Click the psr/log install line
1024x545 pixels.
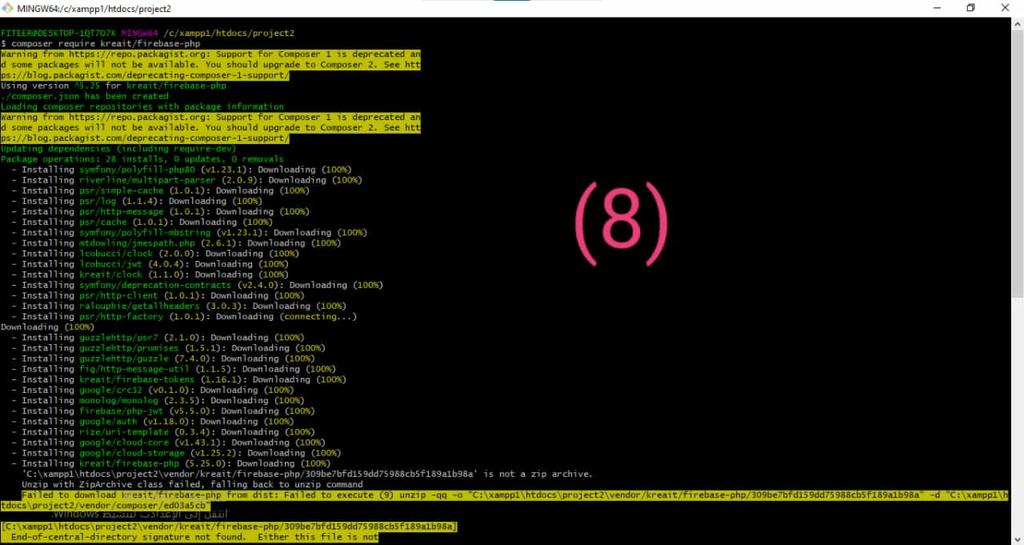coord(136,201)
